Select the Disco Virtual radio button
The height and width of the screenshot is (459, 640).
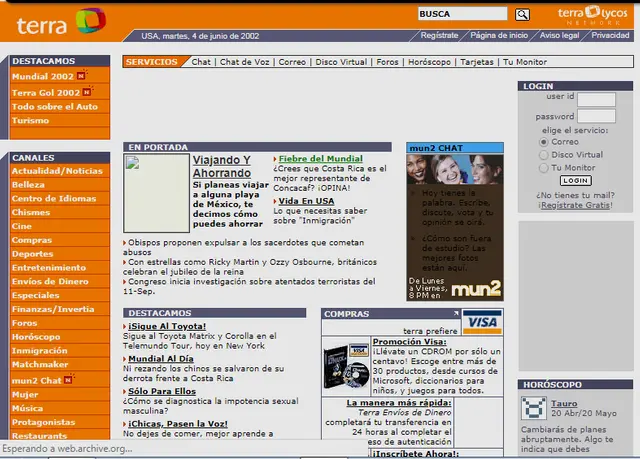[x=543, y=155]
